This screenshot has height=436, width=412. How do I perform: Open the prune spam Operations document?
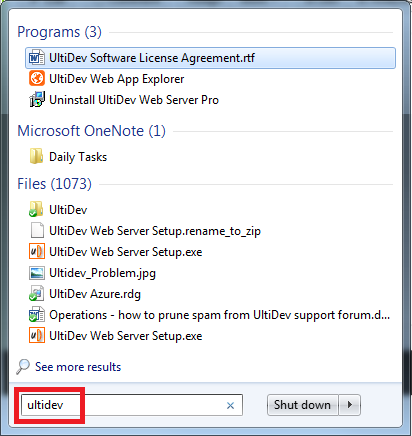(210, 315)
